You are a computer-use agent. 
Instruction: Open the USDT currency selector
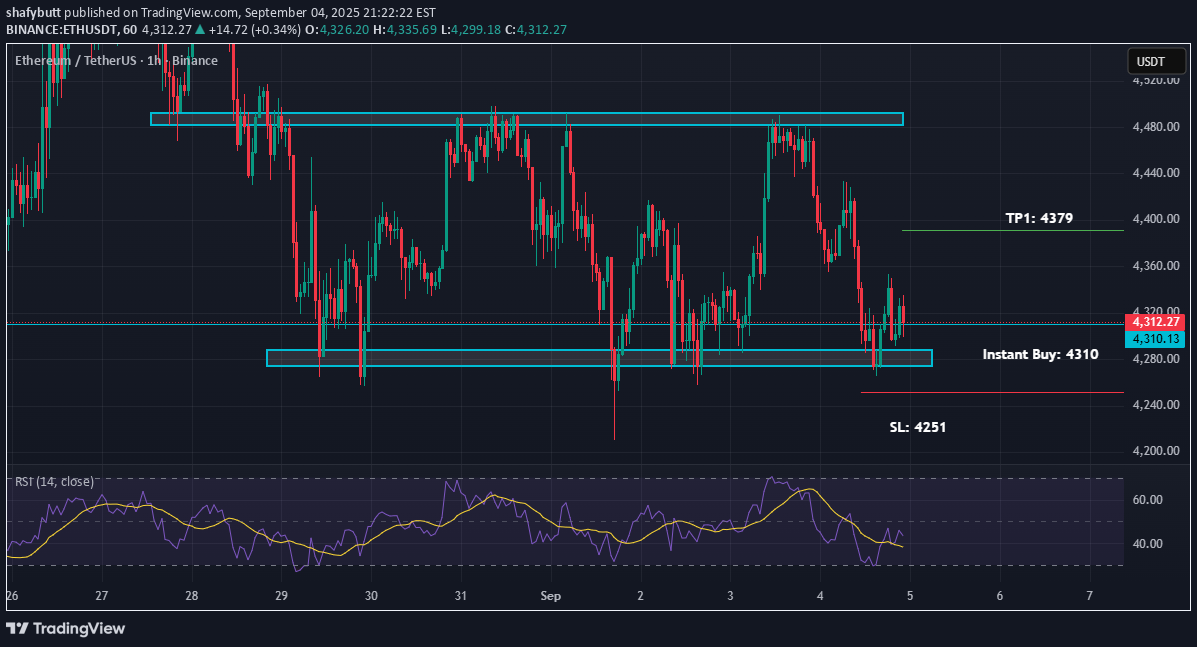(1156, 62)
